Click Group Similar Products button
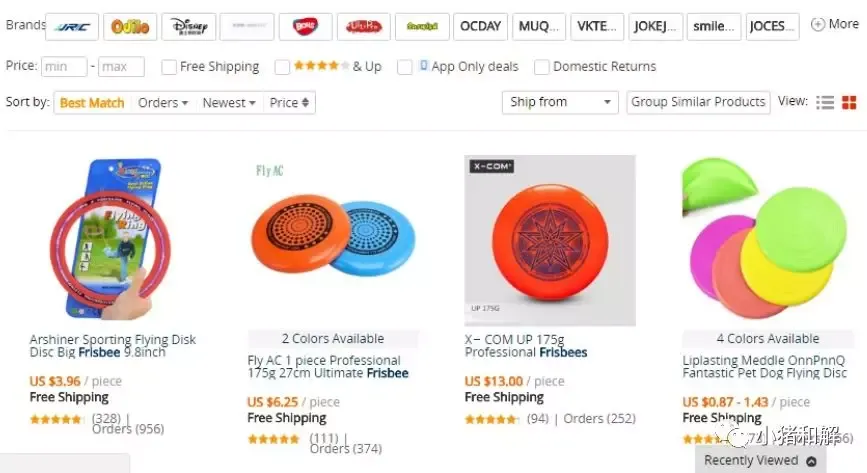867x473 pixels. (x=698, y=102)
